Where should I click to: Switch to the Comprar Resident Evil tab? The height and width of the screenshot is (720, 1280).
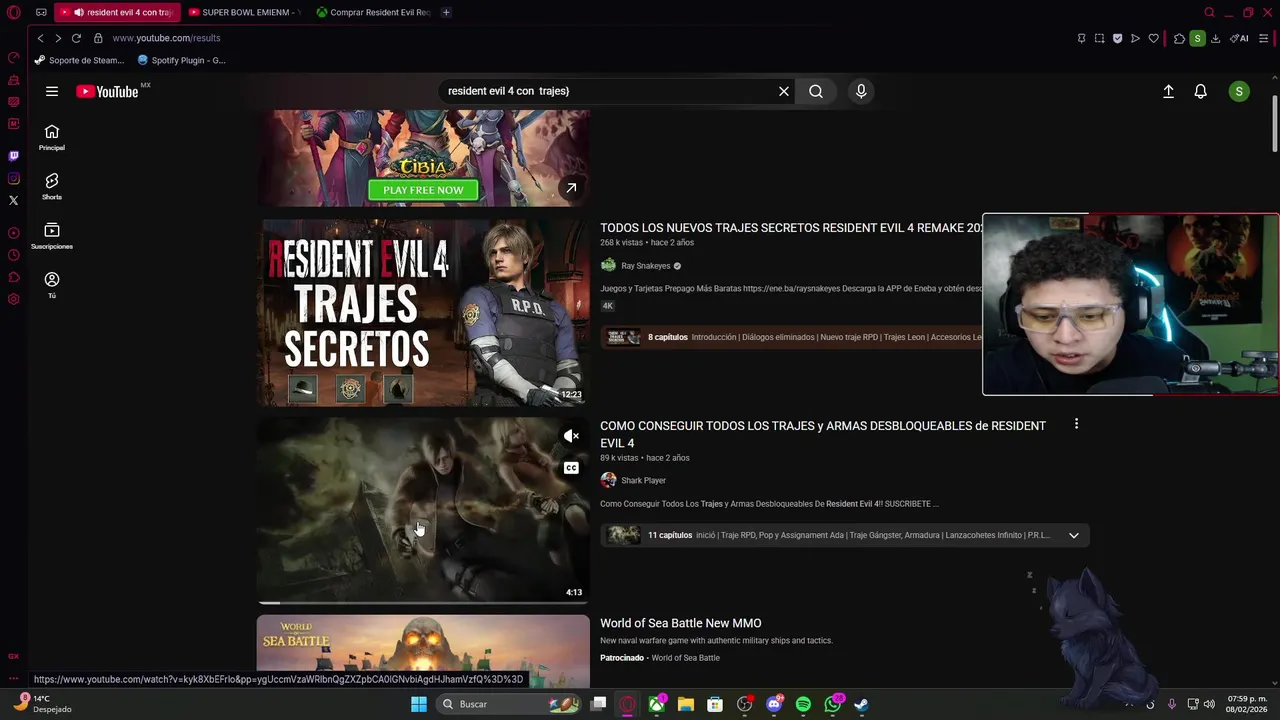pyautogui.click(x=373, y=12)
